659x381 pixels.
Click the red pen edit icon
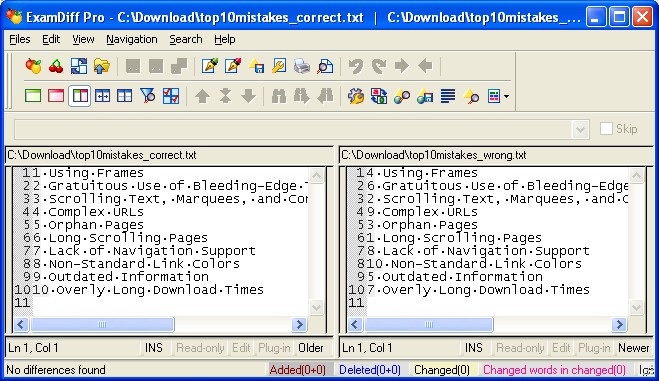[x=232, y=66]
